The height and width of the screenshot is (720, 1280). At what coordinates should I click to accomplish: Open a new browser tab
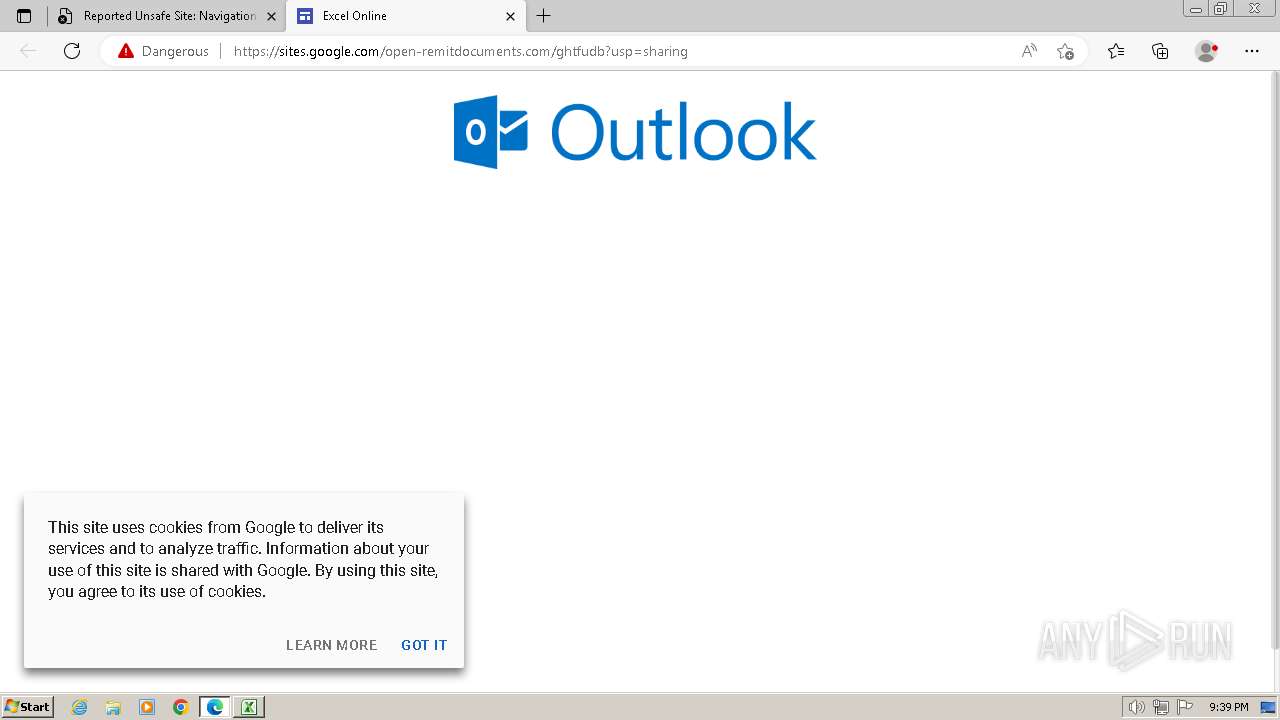point(544,16)
